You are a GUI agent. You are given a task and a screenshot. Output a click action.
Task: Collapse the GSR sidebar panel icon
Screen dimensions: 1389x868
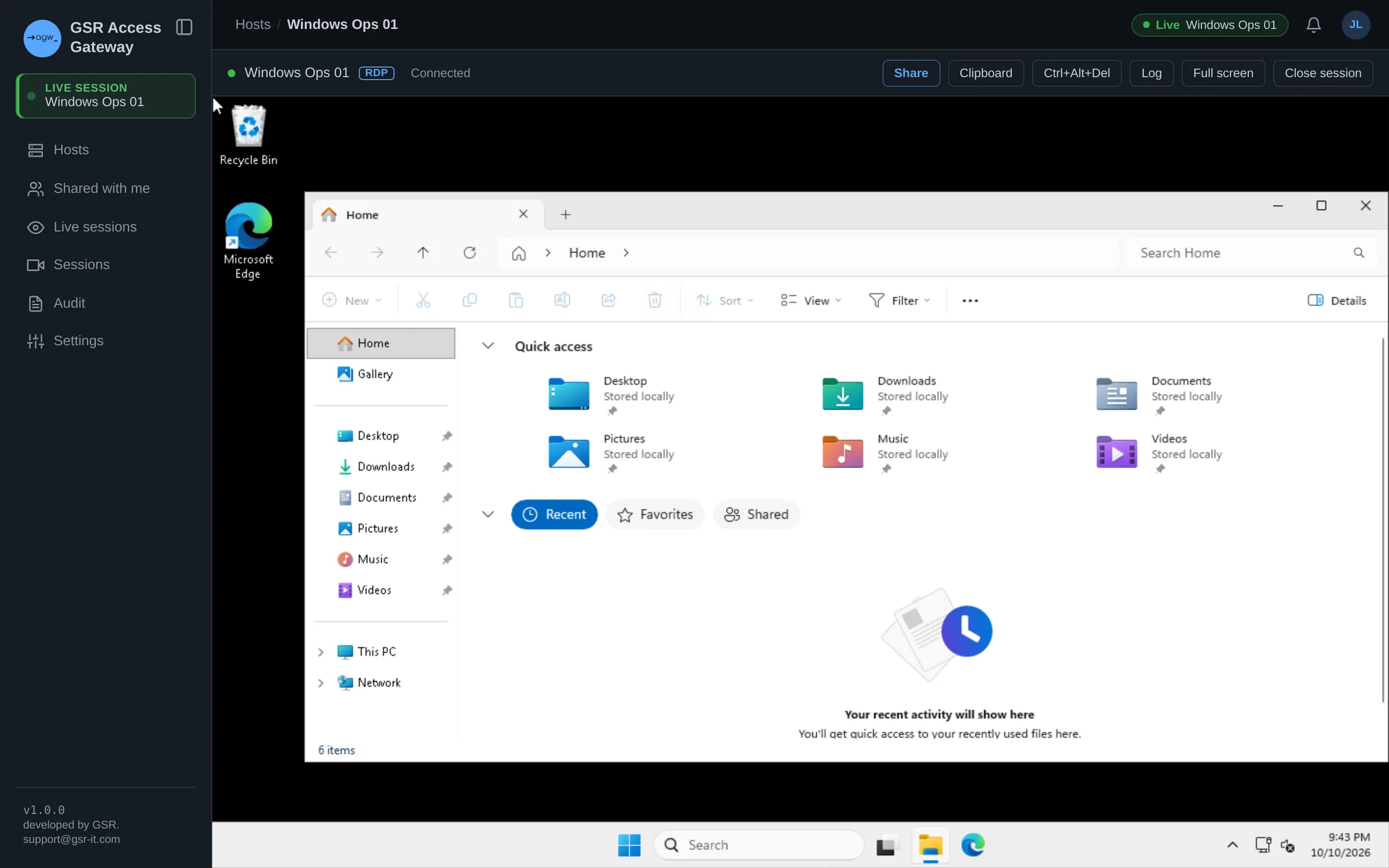[184, 27]
